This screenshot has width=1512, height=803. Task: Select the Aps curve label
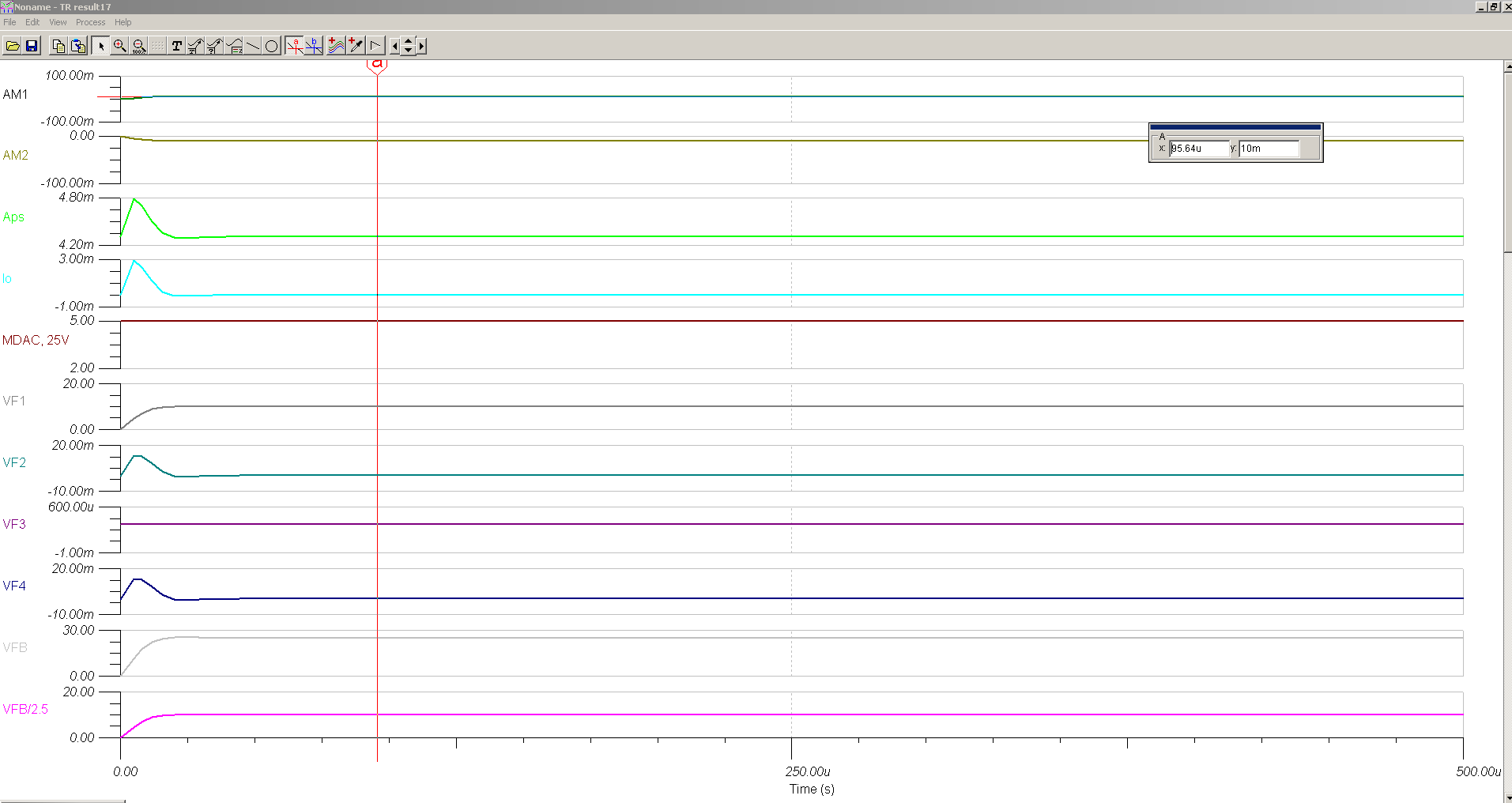(13, 217)
